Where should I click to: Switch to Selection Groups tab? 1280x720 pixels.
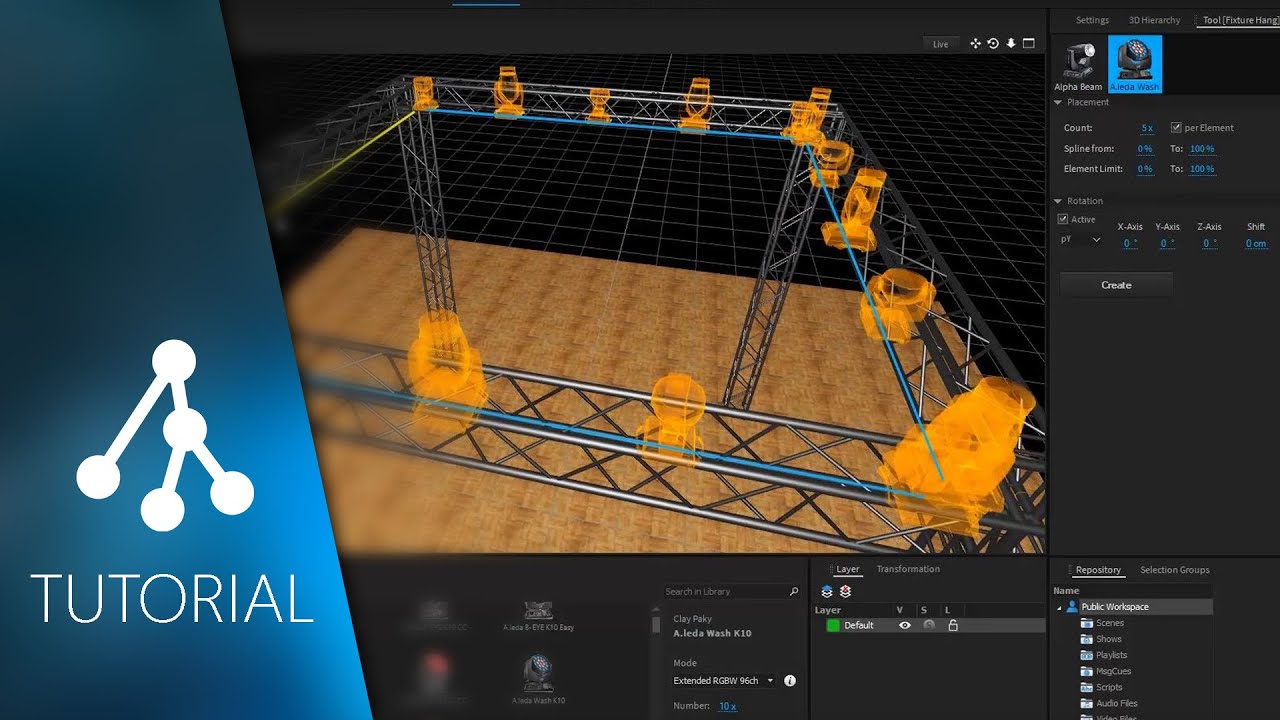tap(1175, 570)
